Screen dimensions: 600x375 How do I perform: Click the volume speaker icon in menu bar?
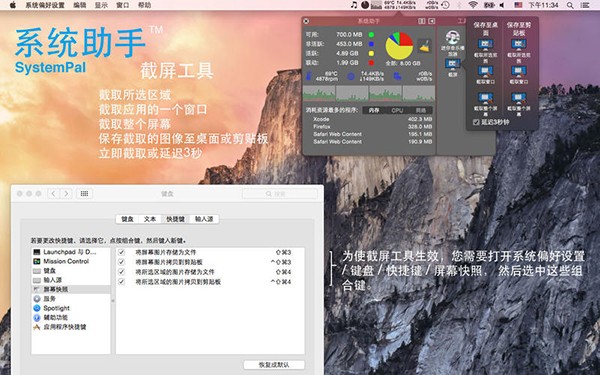coord(502,5)
